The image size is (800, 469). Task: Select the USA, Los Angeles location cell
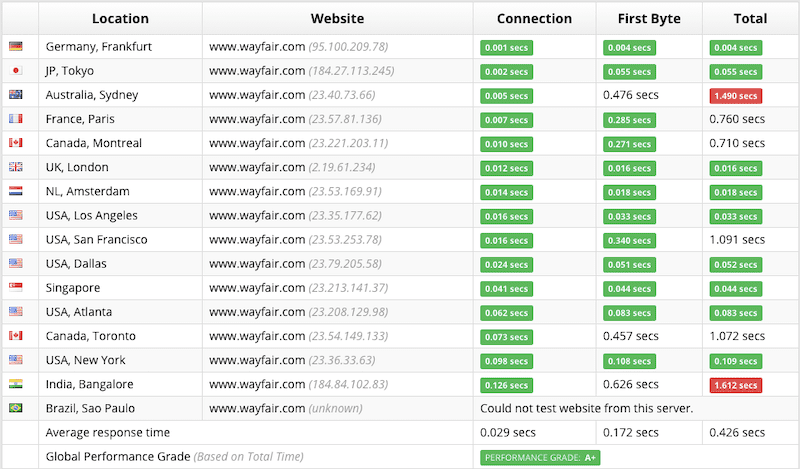pyautogui.click(x=120, y=215)
